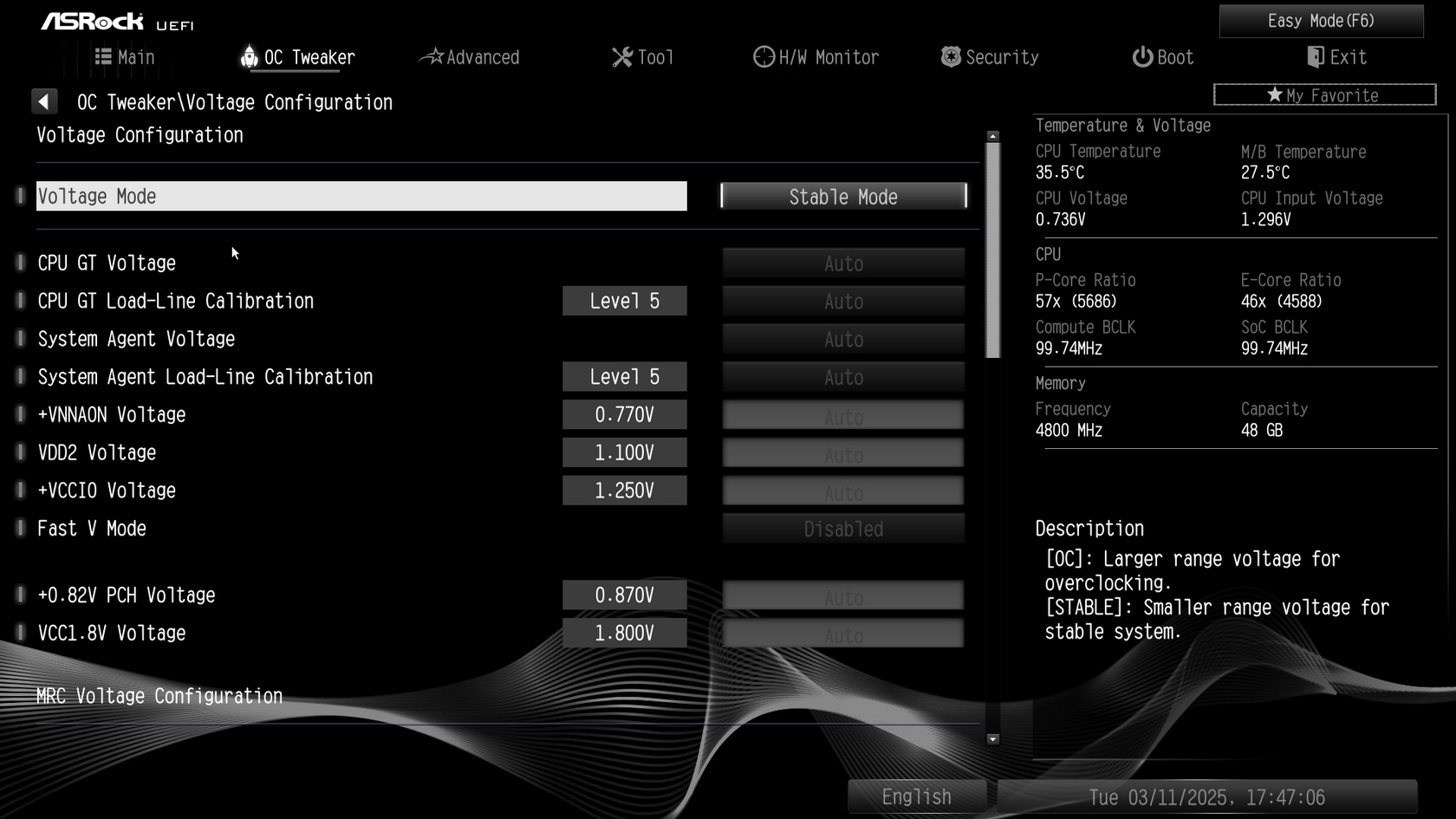The width and height of the screenshot is (1456, 819).
Task: Click VCC1.8V Voltage Auto field
Action: [843, 634]
